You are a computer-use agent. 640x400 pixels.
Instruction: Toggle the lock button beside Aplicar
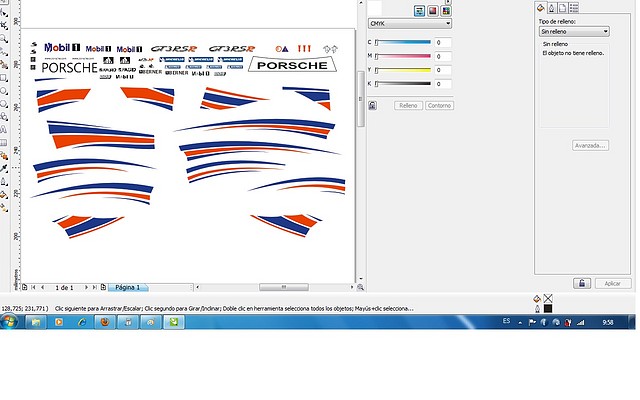point(582,283)
